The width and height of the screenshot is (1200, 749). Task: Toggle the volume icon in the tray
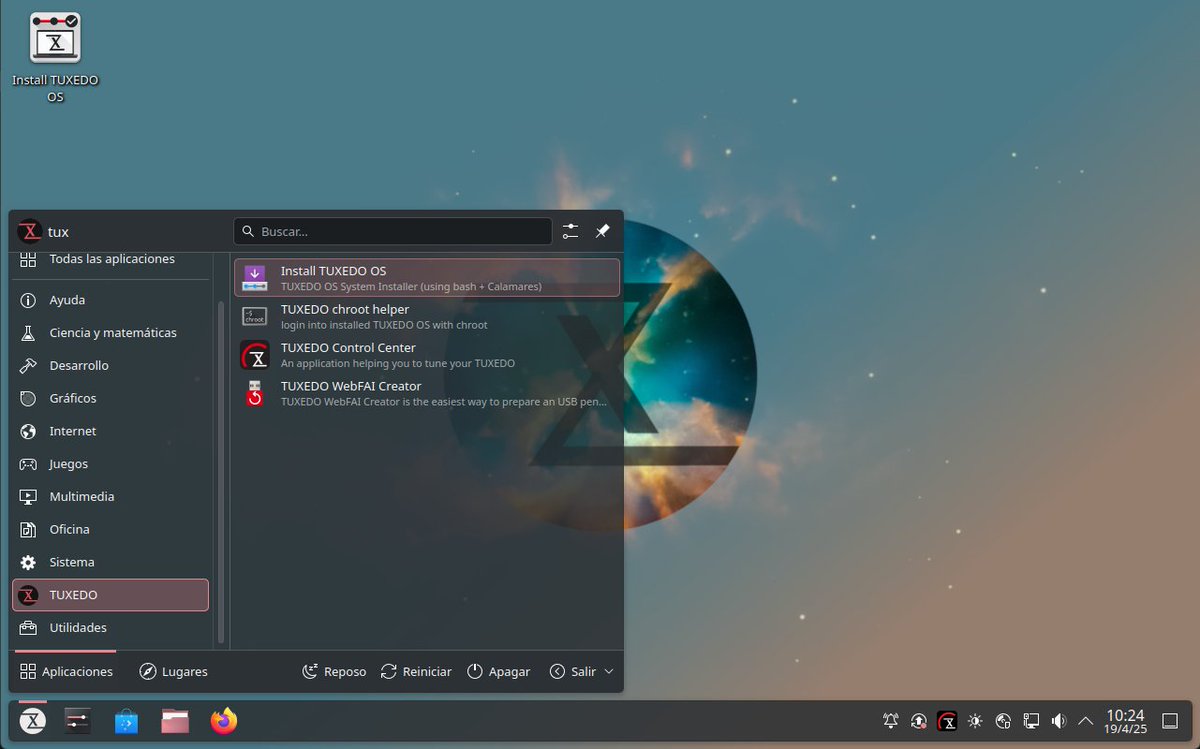click(x=1058, y=720)
